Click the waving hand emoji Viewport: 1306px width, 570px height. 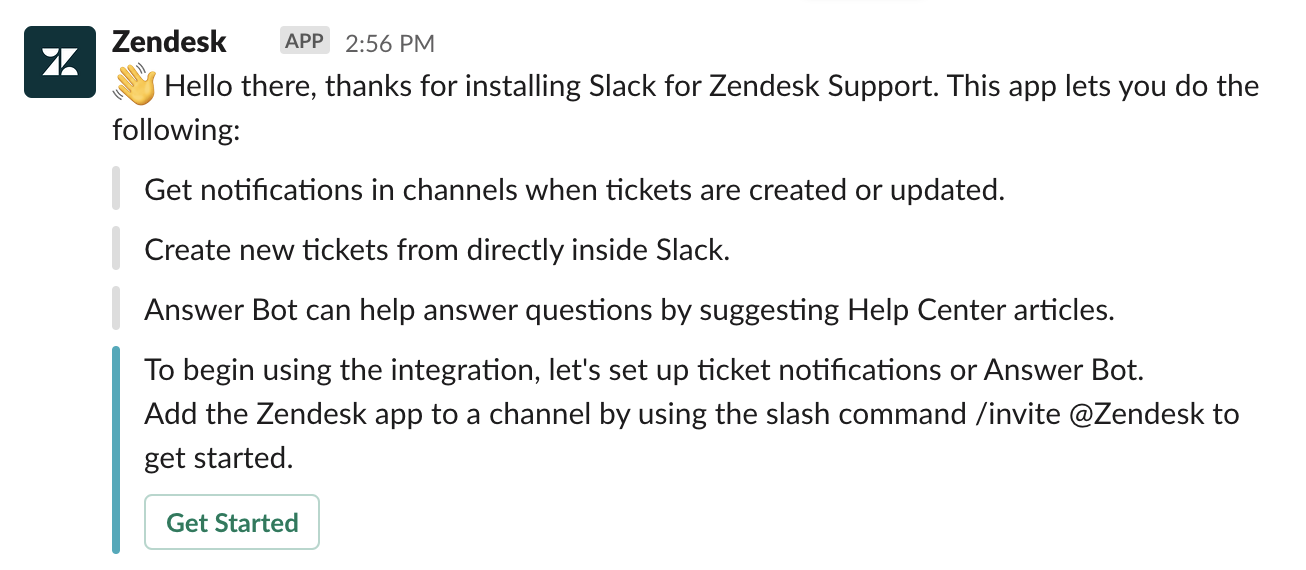134,87
